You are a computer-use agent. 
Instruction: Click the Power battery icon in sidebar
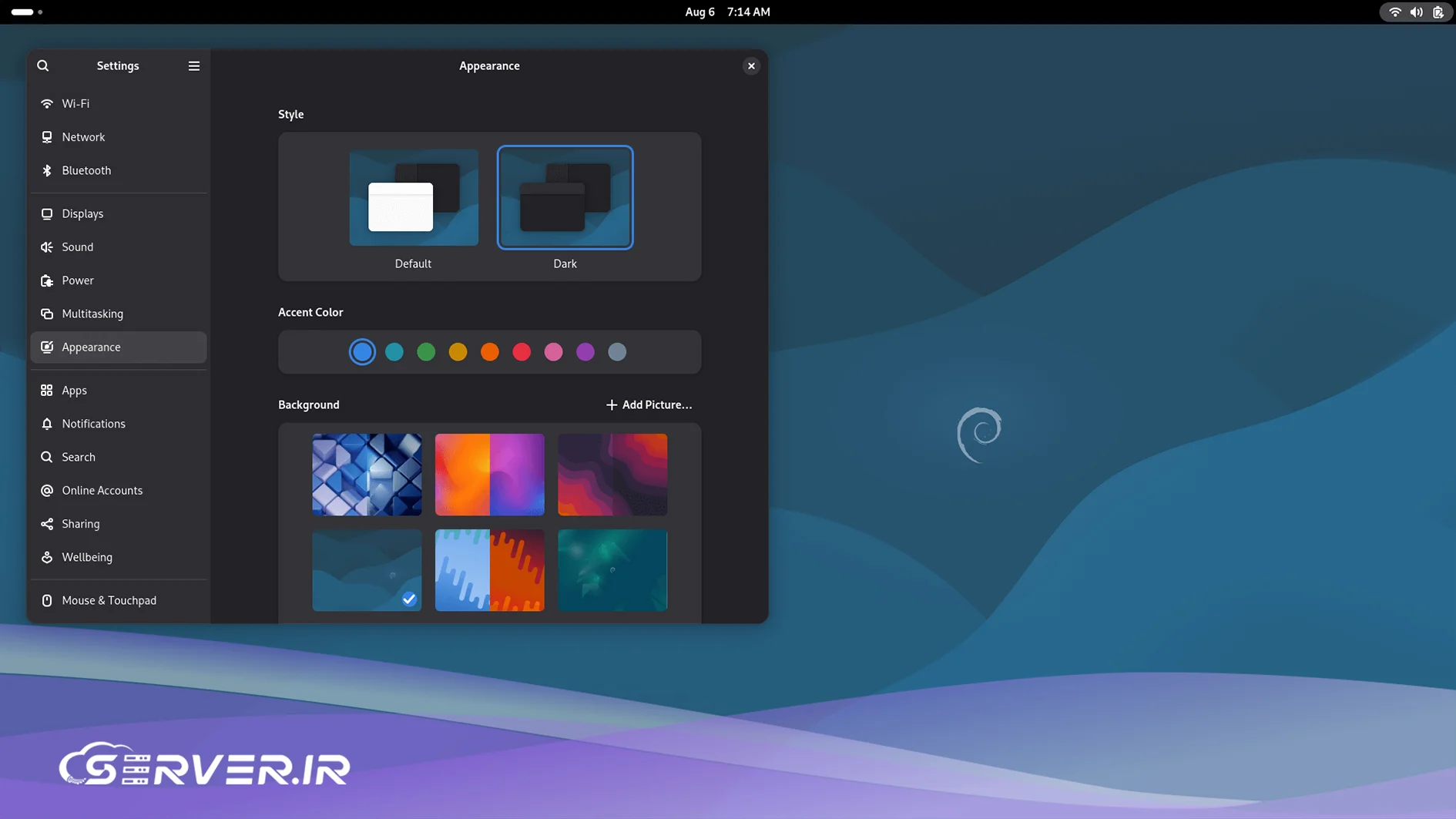click(x=47, y=280)
